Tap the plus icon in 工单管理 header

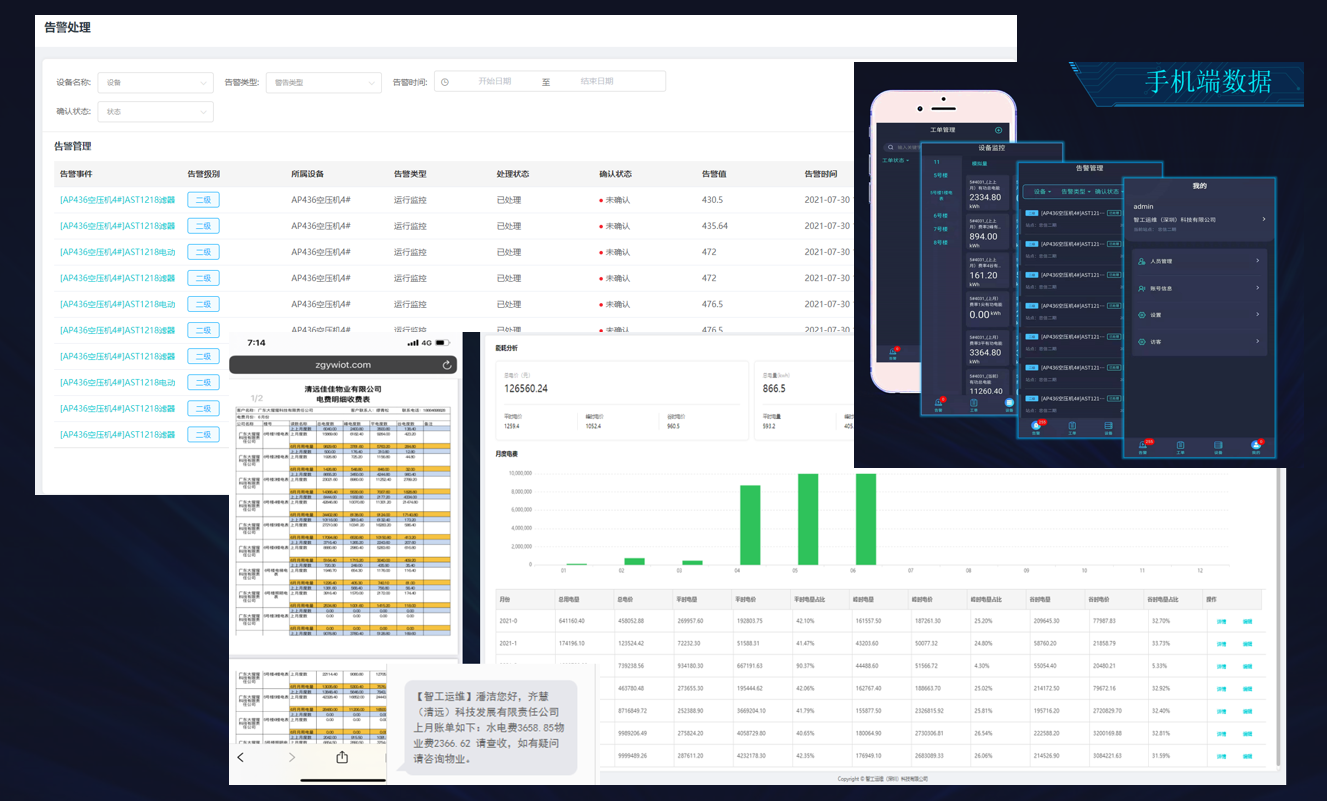998,130
